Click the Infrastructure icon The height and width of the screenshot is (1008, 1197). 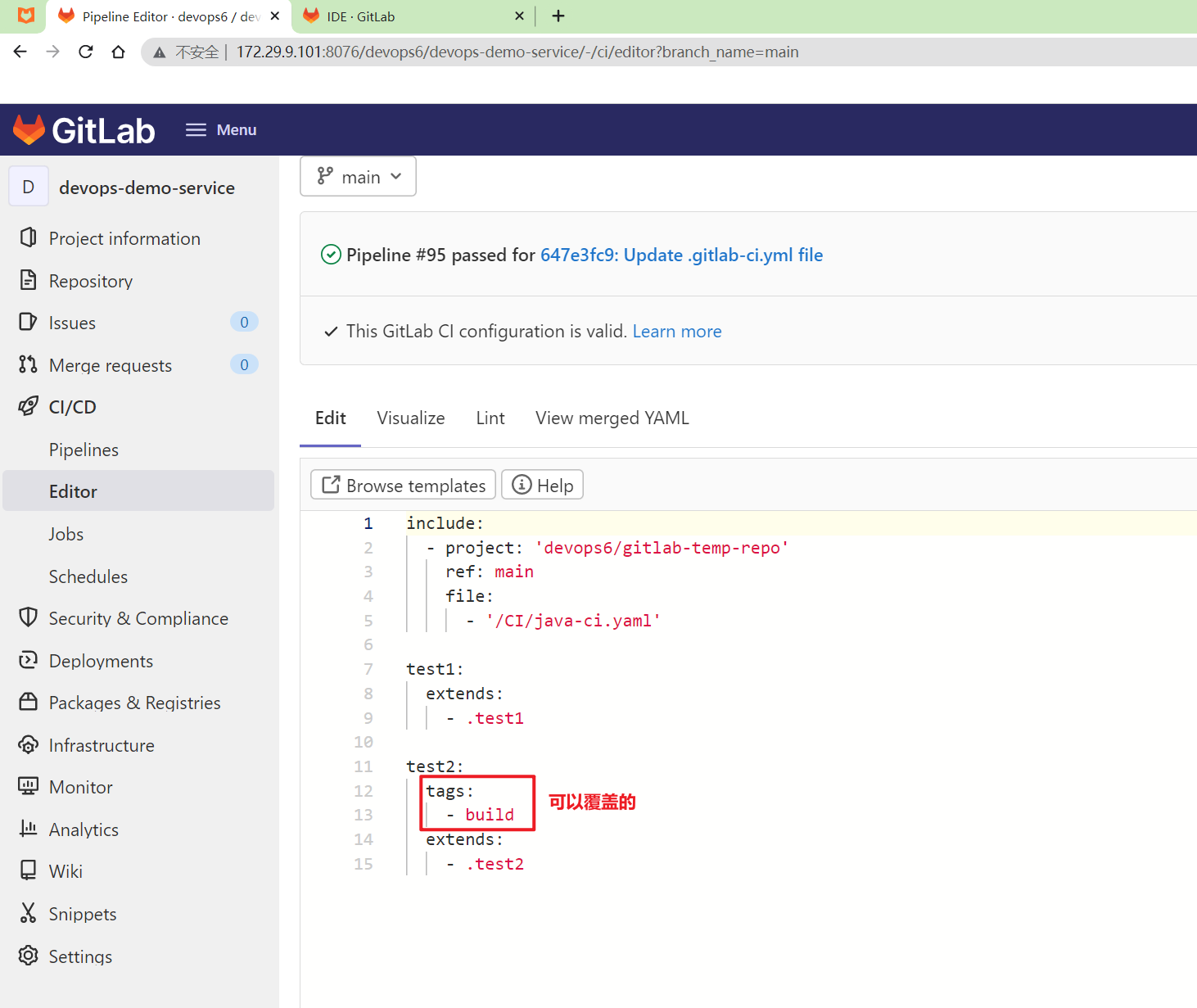pos(28,744)
